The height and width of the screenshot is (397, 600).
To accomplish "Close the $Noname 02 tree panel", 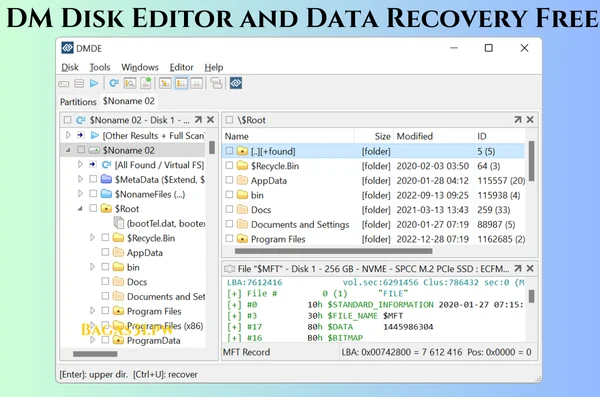I will pyautogui.click(x=210, y=120).
